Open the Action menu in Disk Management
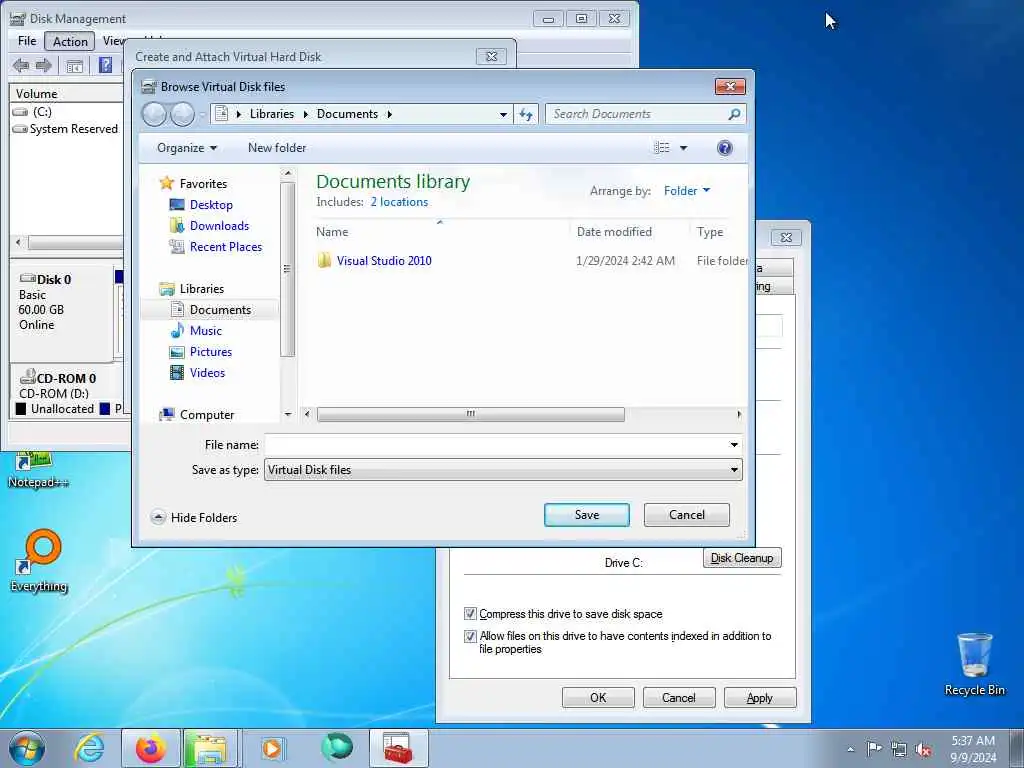This screenshot has width=1024, height=768. pyautogui.click(x=70, y=42)
